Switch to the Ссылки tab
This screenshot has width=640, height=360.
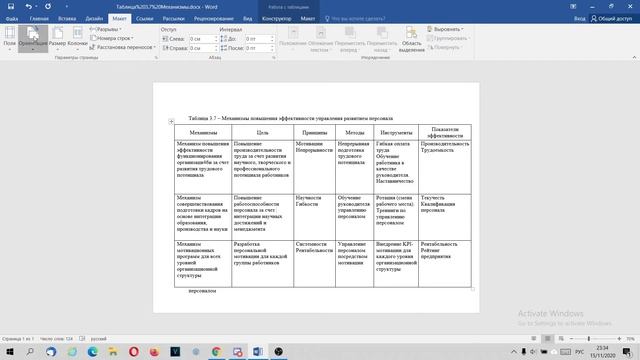pyautogui.click(x=144, y=19)
